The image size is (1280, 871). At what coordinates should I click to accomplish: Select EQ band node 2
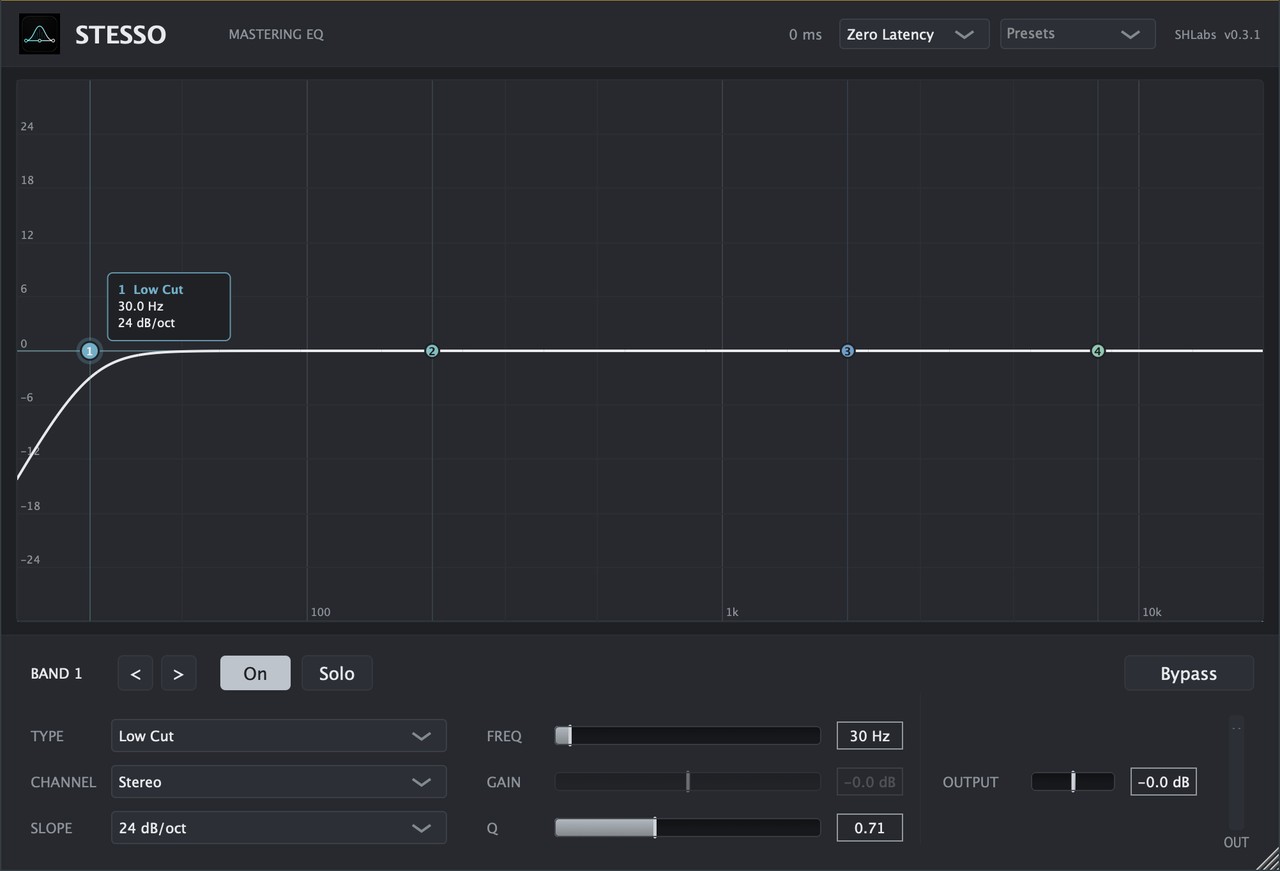[432, 351]
